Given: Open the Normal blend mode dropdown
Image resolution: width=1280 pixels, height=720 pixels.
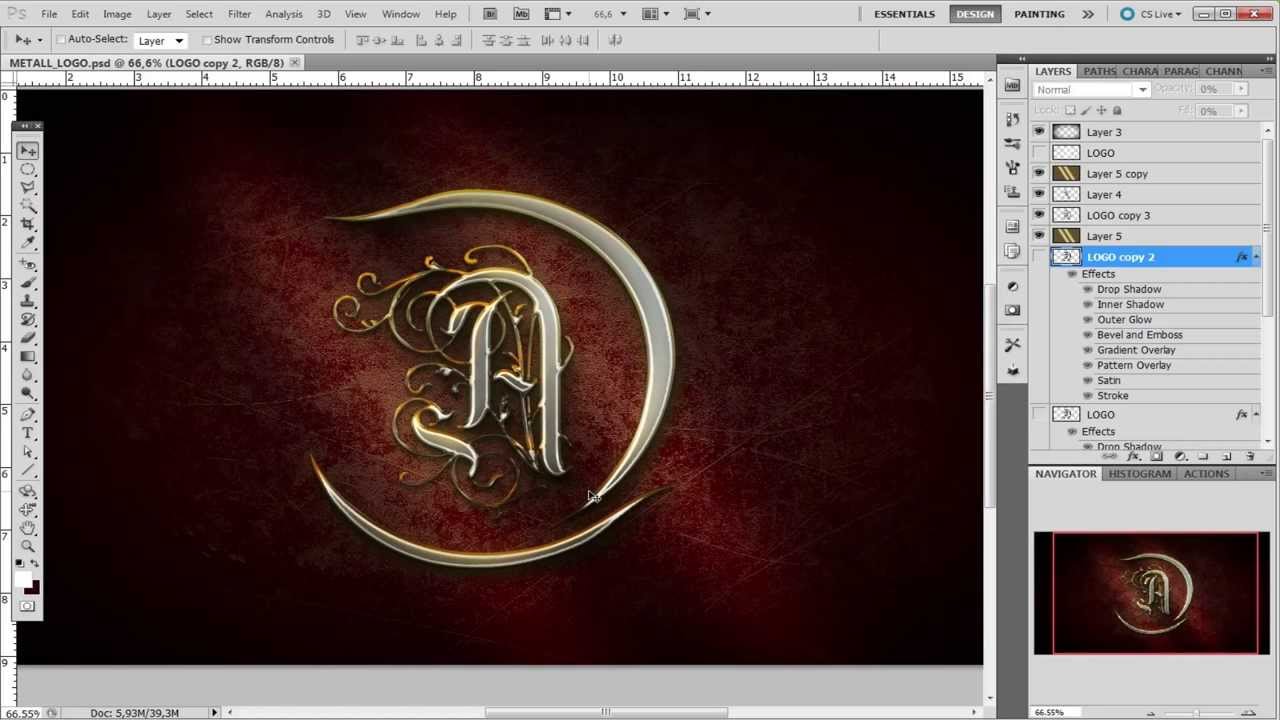Looking at the screenshot, I should point(1091,90).
